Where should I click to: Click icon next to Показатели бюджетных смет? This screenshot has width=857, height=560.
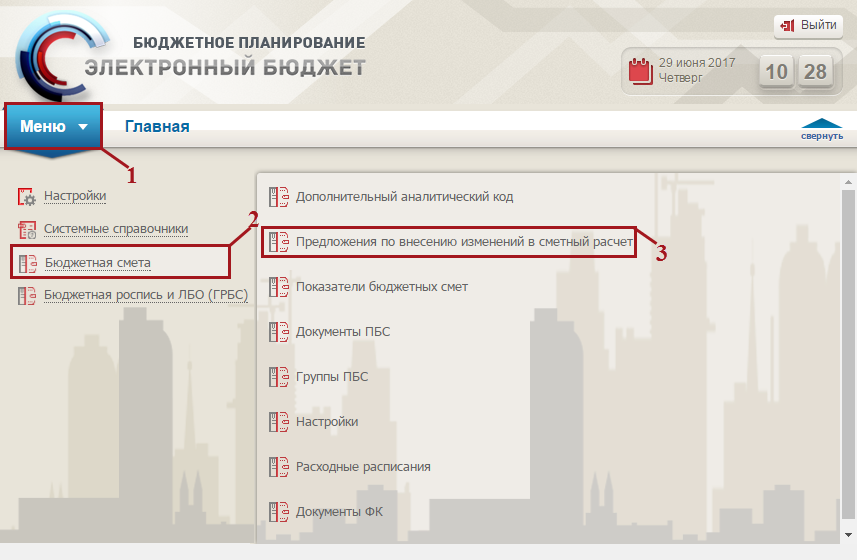278,287
